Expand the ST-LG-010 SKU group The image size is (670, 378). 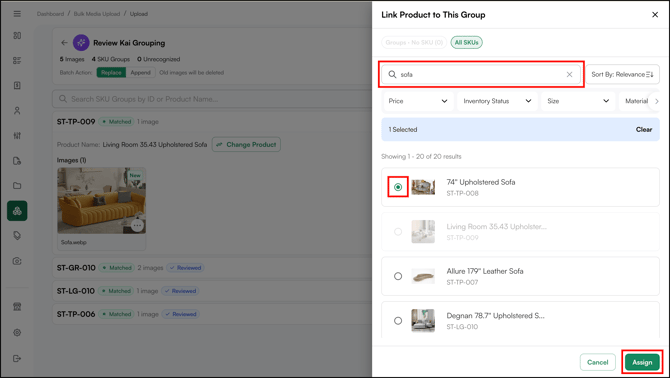(x=212, y=291)
